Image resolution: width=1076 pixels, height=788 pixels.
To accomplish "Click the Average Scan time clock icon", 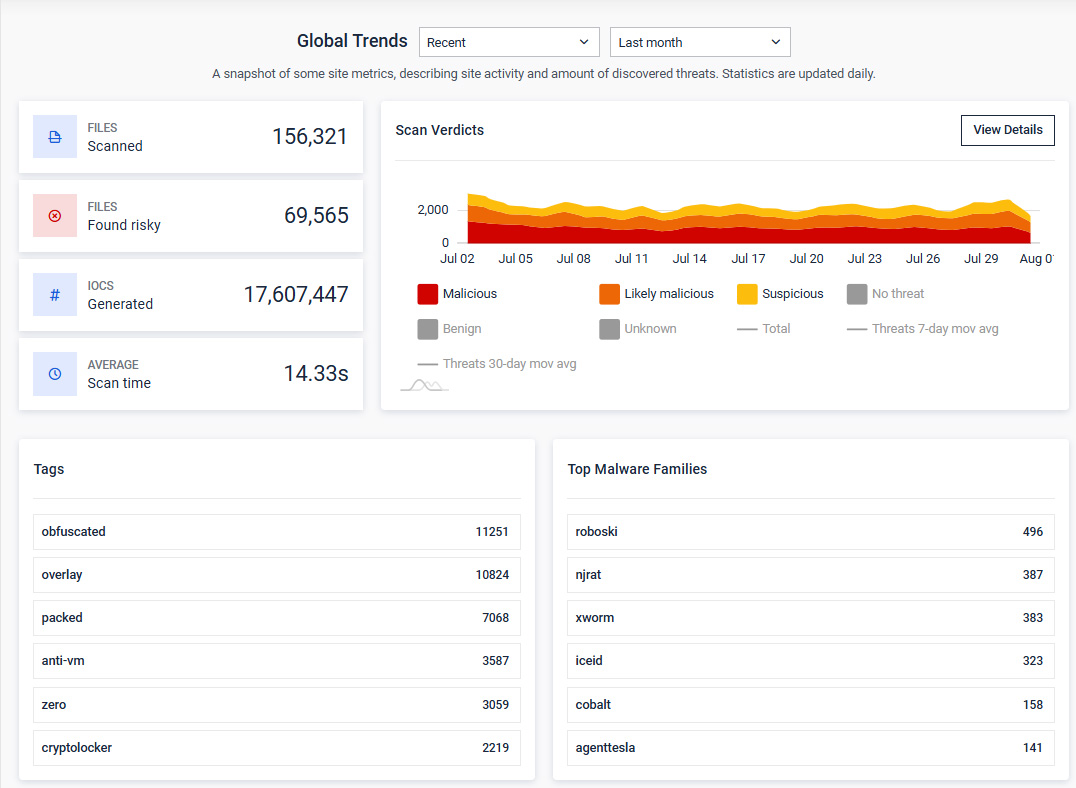I will tap(55, 374).
